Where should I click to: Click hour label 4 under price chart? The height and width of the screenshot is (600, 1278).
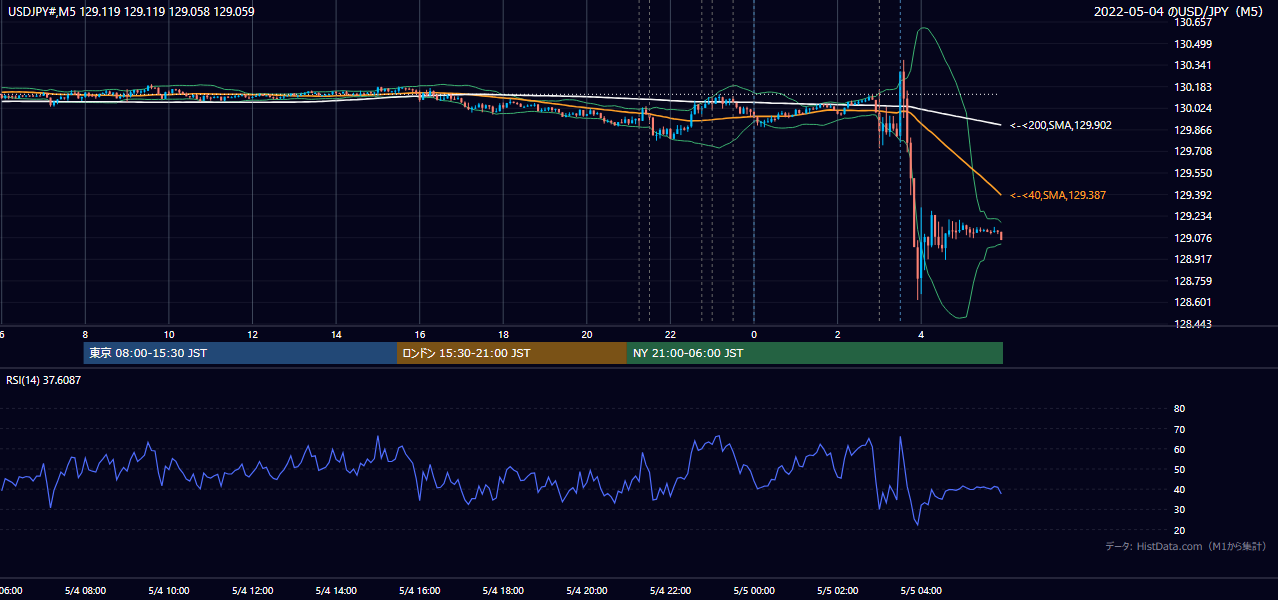coord(921,334)
